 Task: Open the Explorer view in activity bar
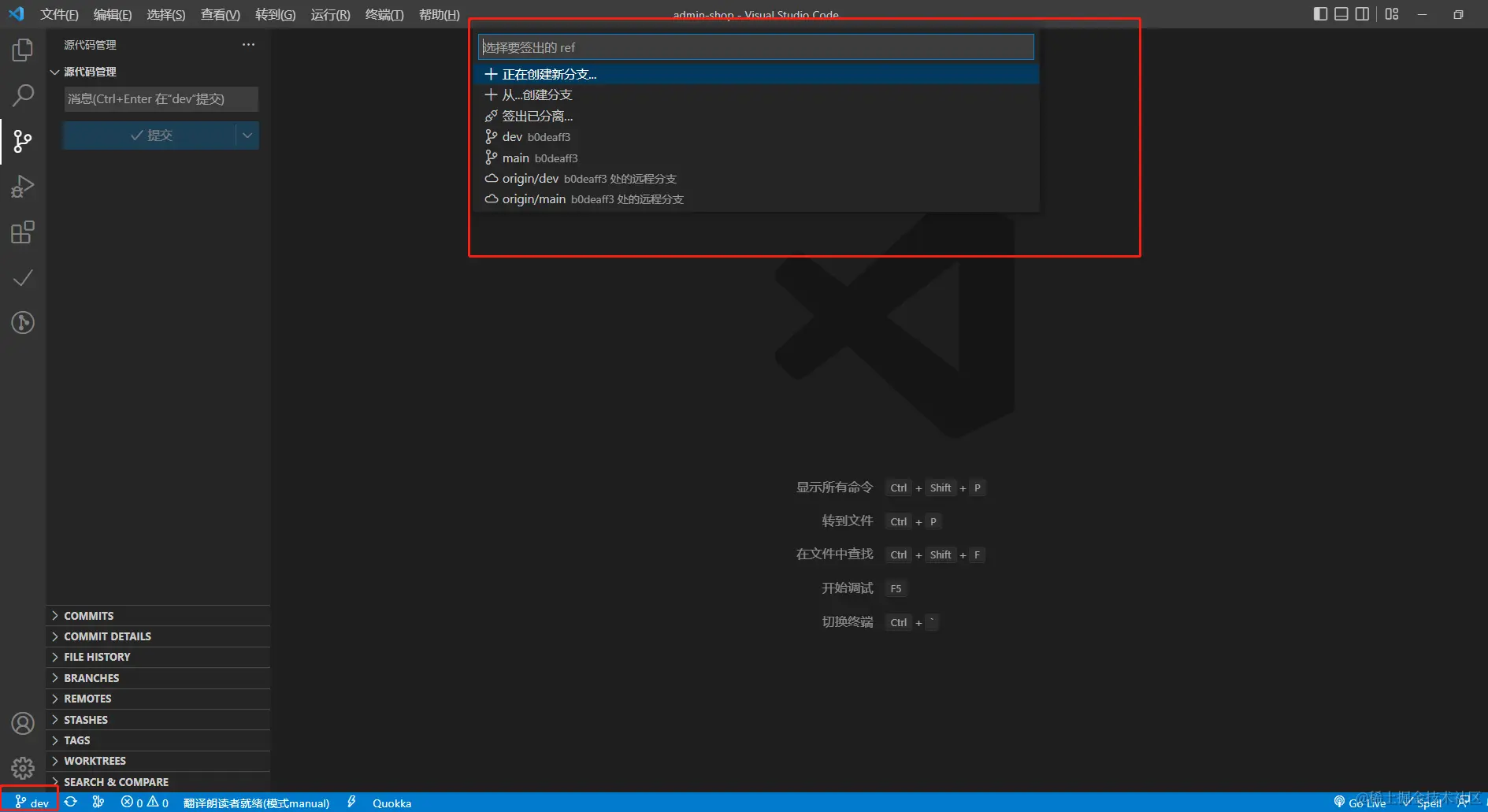[23, 50]
